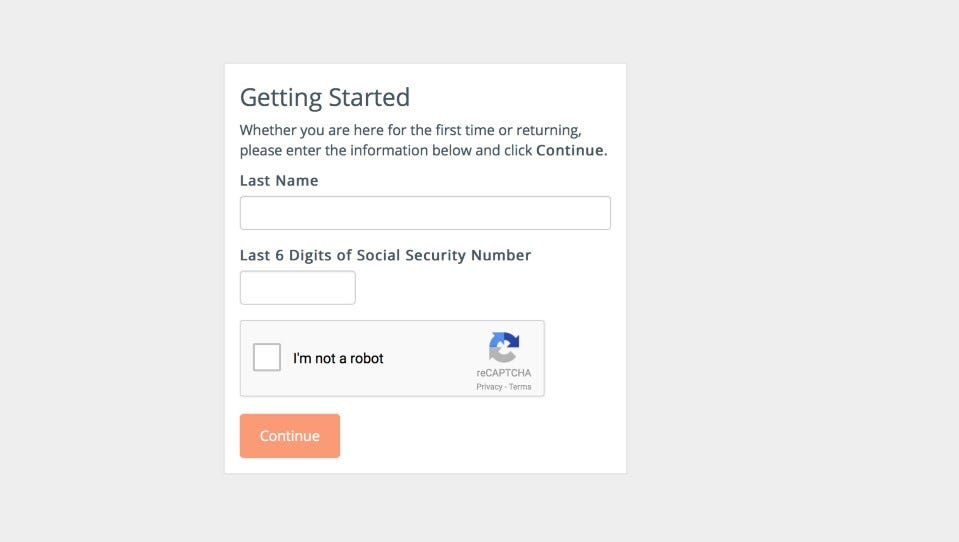Check the I'm not a robot checkbox
Screen dimensions: 959x542
coord(267,358)
